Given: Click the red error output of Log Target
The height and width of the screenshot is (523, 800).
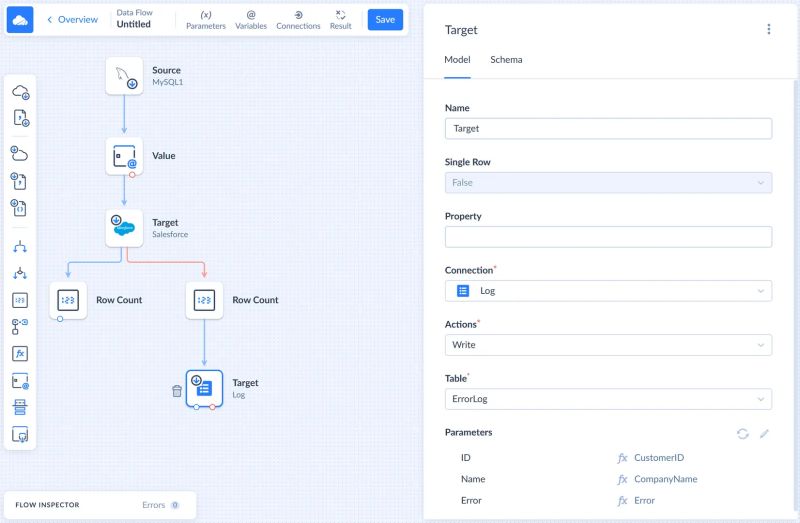Looking at the screenshot, I should point(213,407).
